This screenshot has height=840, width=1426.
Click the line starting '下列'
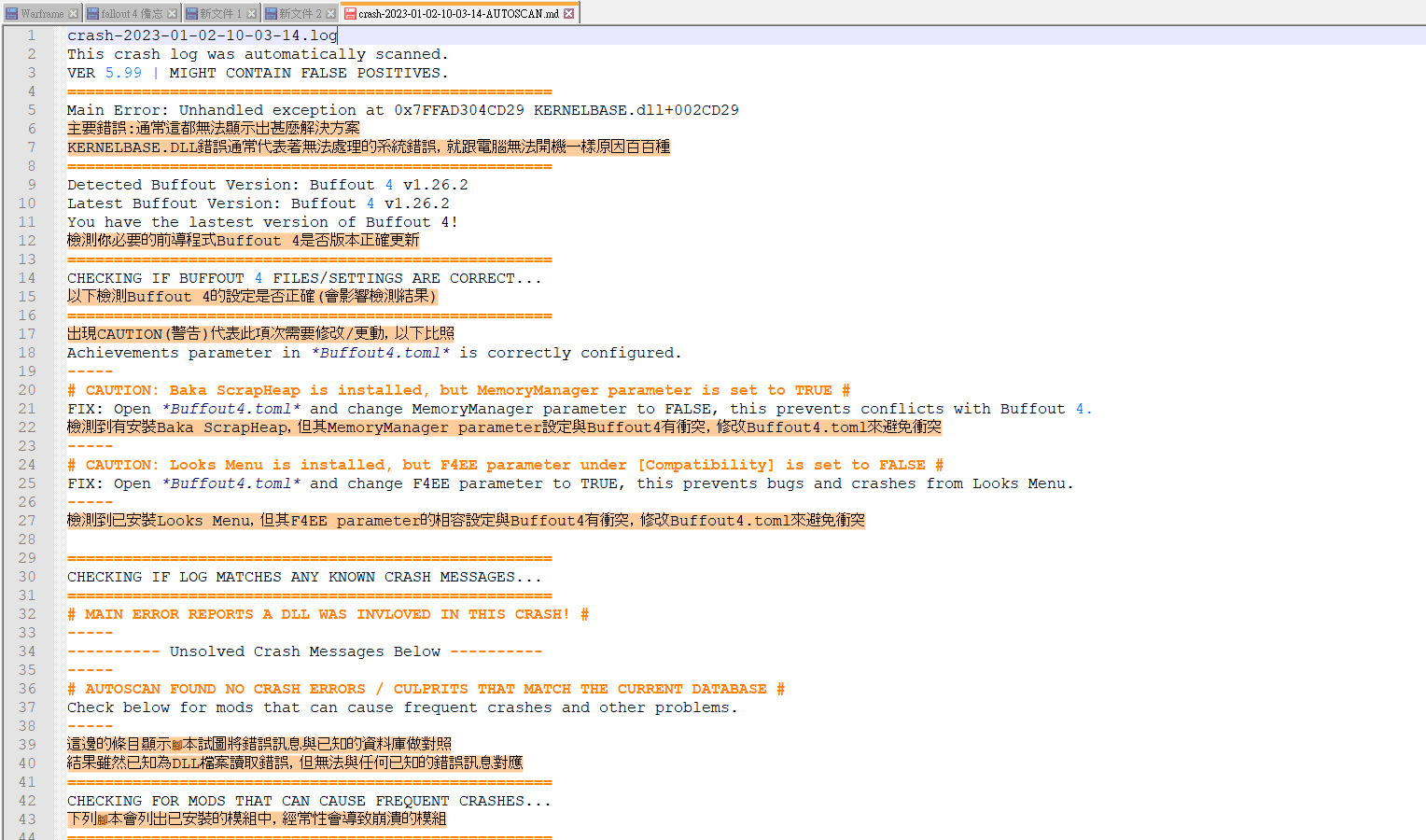click(257, 819)
